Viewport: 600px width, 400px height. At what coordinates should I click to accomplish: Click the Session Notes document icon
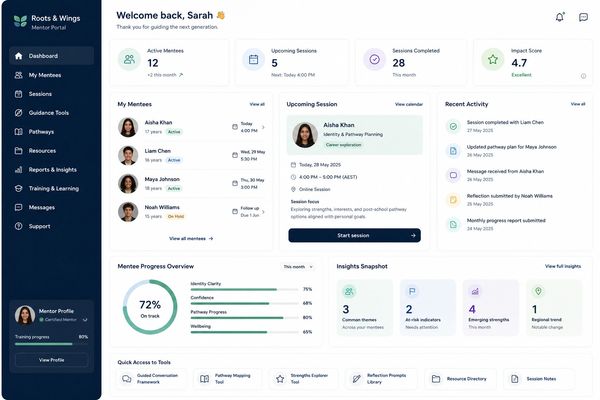coord(515,379)
